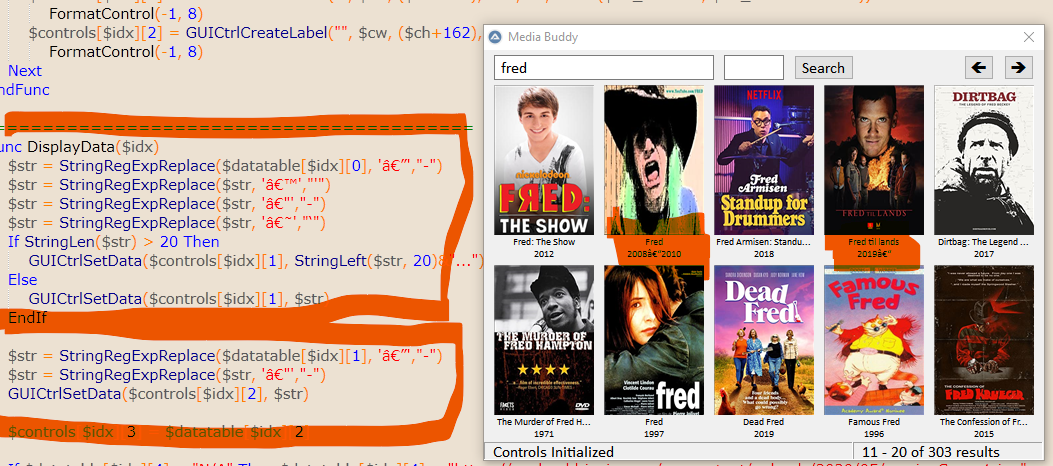1053x466 pixels.
Task: Select the Fred: The Show poster
Action: point(544,160)
